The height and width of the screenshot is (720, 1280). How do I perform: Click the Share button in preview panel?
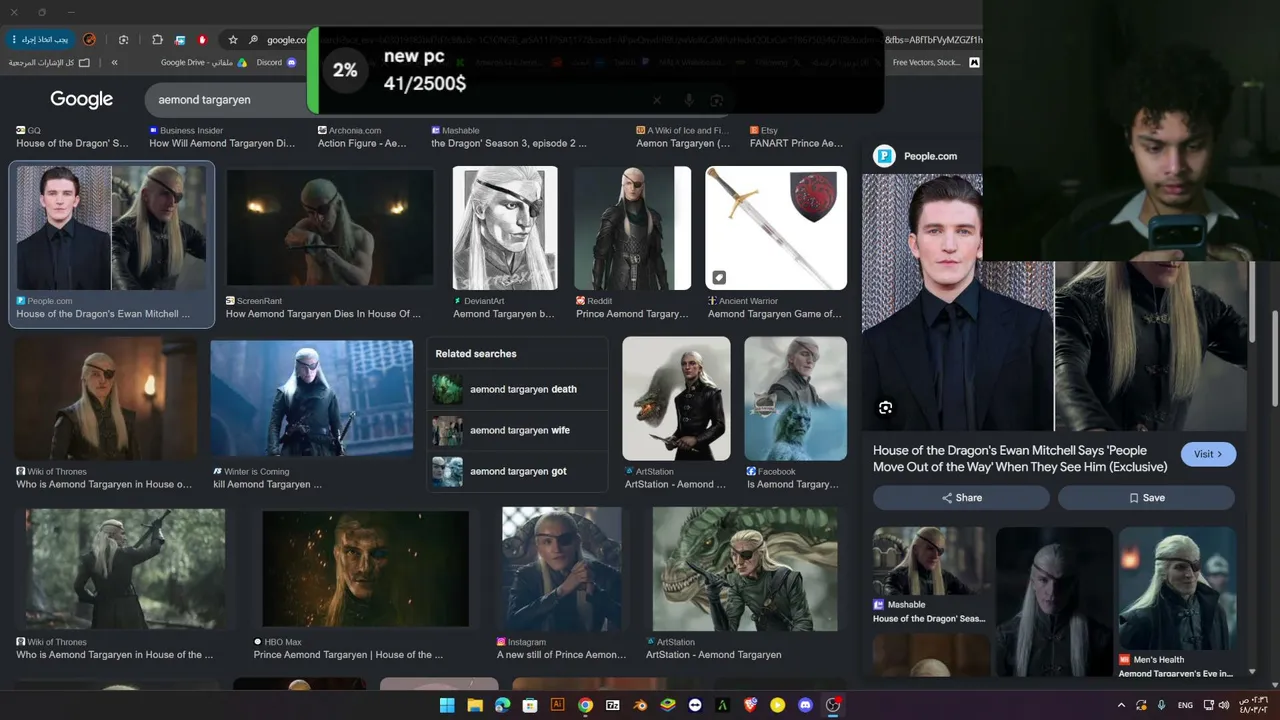coord(962,498)
